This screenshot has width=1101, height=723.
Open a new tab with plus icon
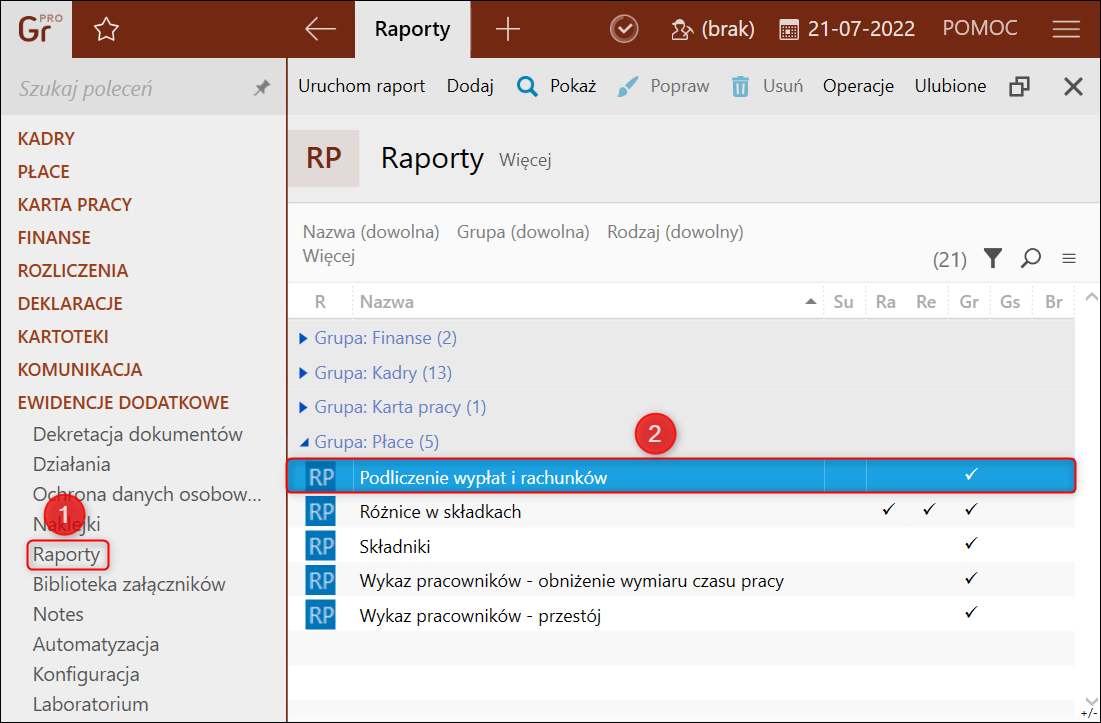(x=508, y=29)
